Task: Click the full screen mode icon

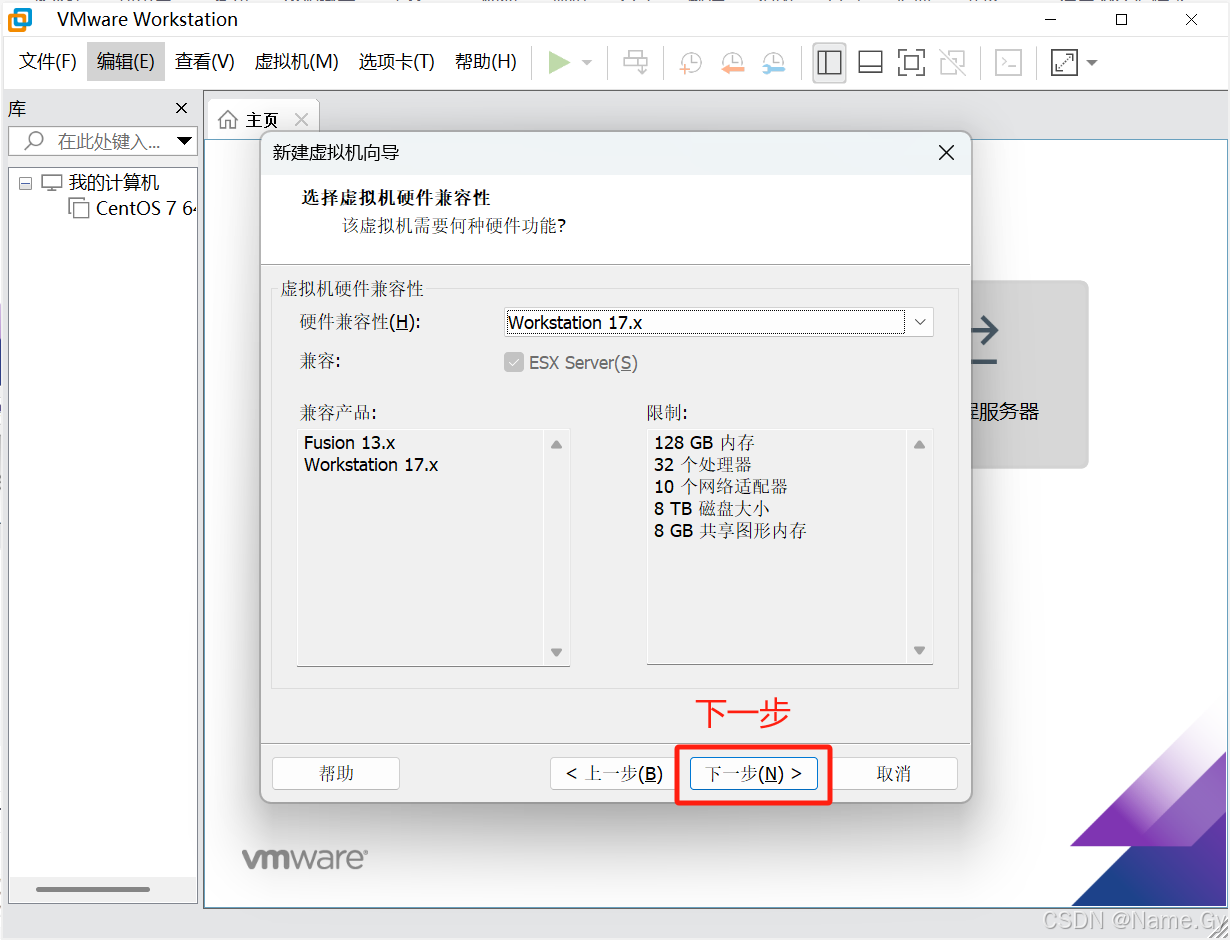Action: click(911, 63)
